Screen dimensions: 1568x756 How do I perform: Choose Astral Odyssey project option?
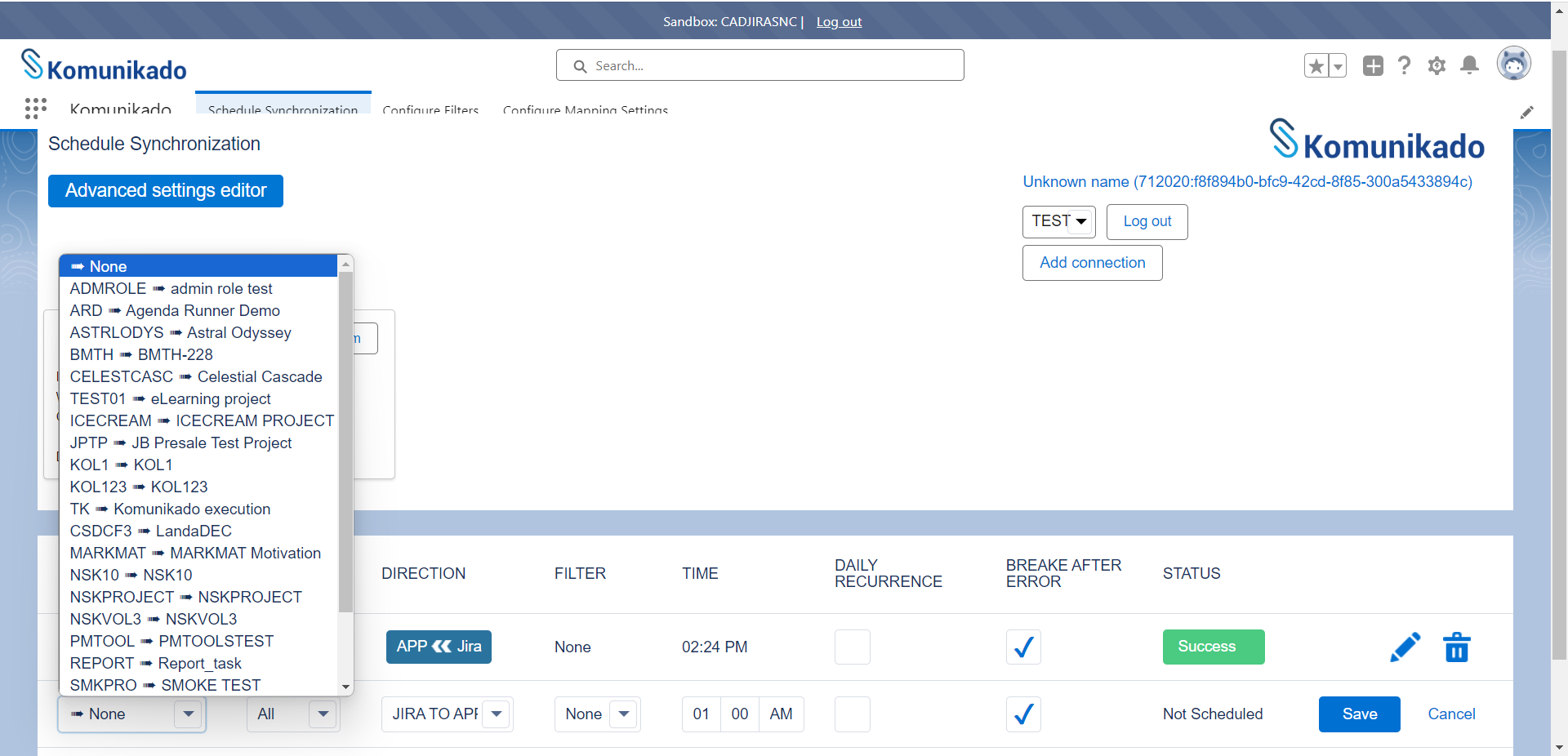[x=198, y=332]
